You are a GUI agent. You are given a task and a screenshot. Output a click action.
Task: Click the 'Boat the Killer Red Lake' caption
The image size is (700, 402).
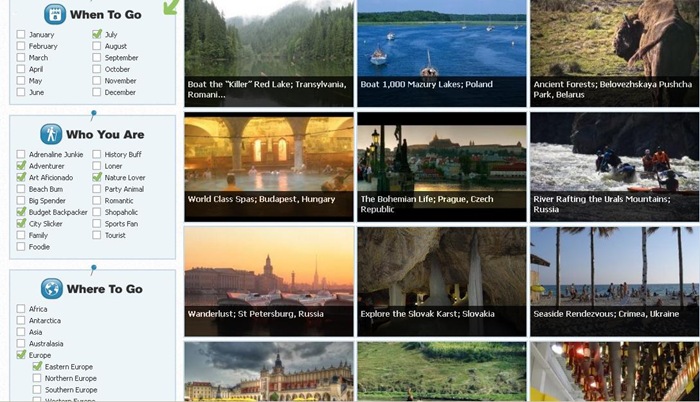coord(267,89)
